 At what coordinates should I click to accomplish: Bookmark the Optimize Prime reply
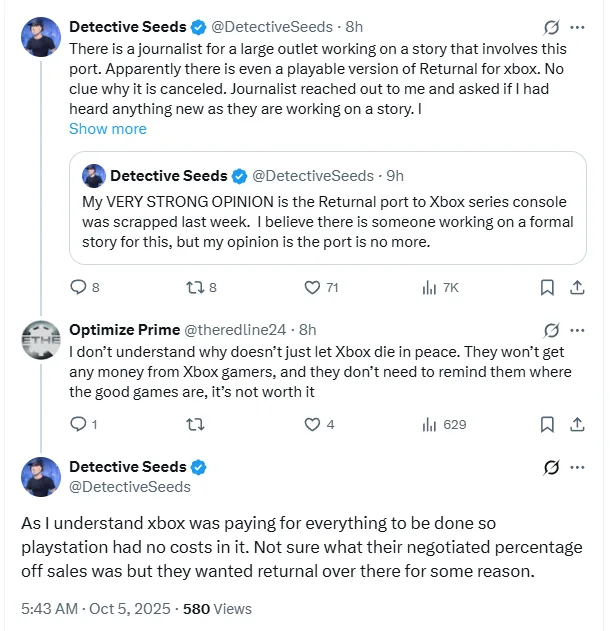pyautogui.click(x=547, y=424)
